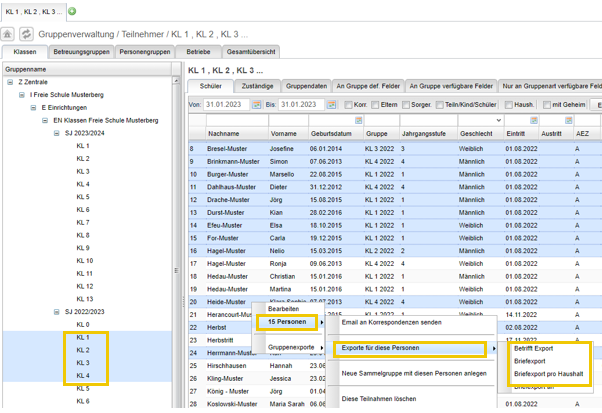Enable the Korr. checkbox

(x=346, y=105)
